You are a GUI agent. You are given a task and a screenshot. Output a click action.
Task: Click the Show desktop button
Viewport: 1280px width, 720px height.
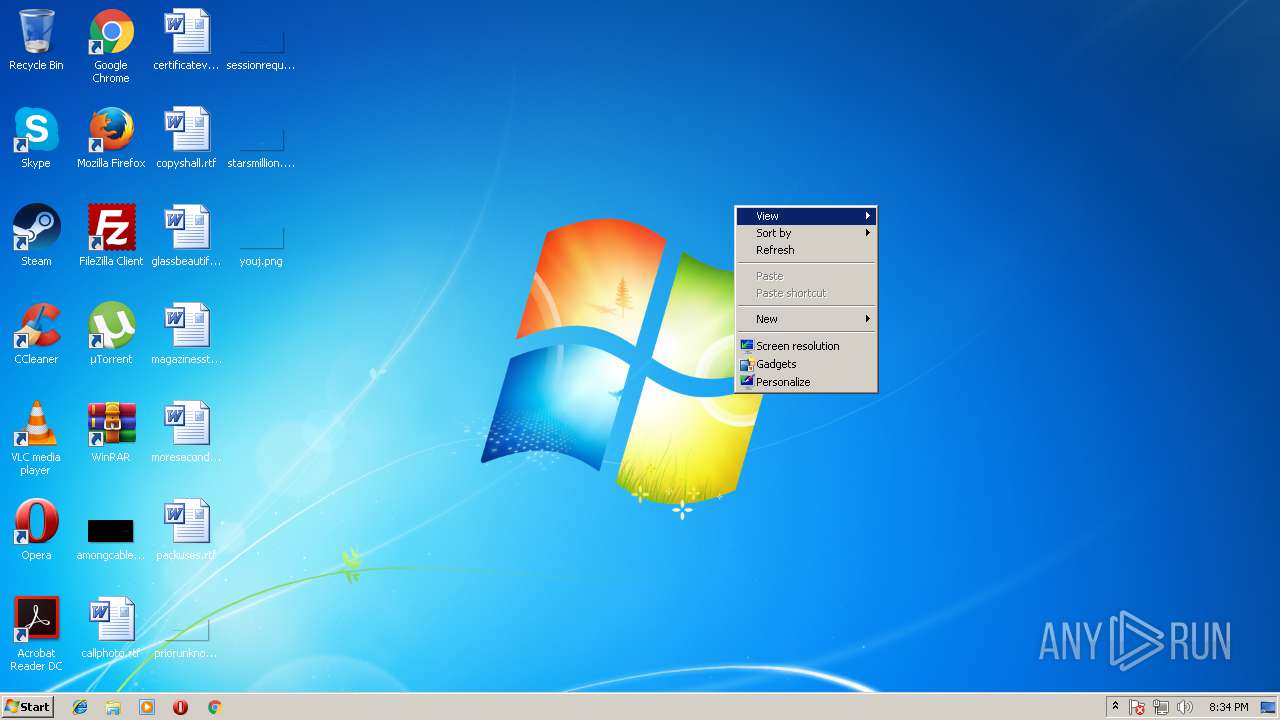click(x=1268, y=707)
